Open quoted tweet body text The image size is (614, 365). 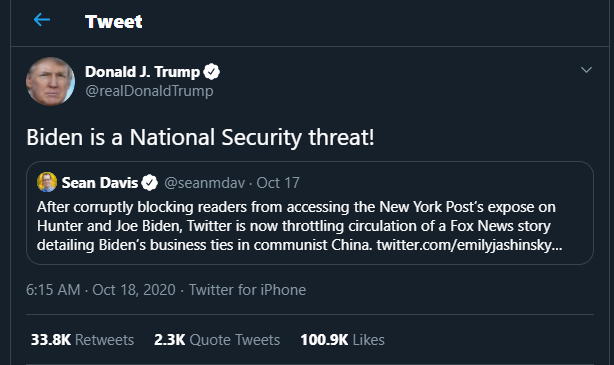point(300,226)
